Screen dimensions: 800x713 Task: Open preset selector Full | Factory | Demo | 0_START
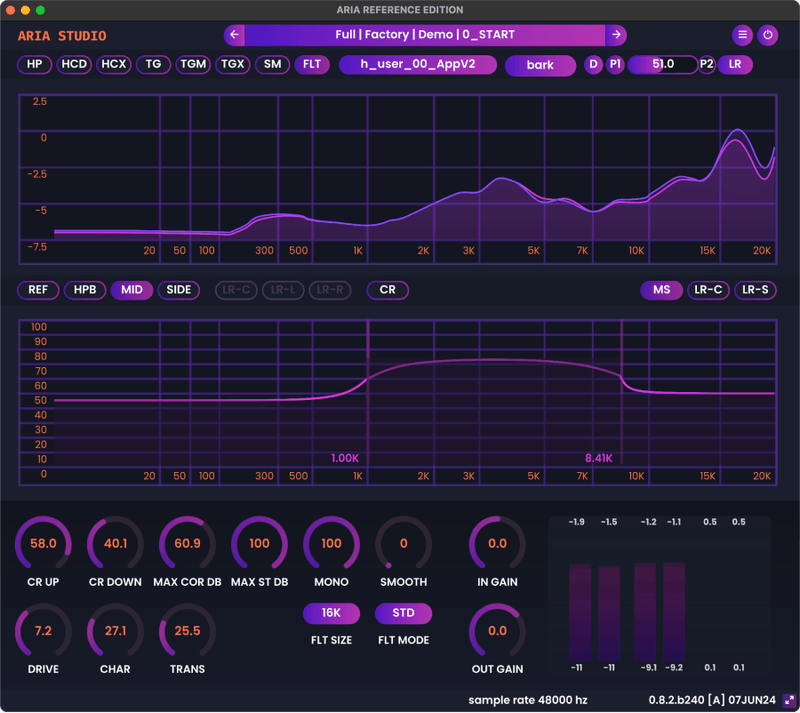(x=425, y=35)
